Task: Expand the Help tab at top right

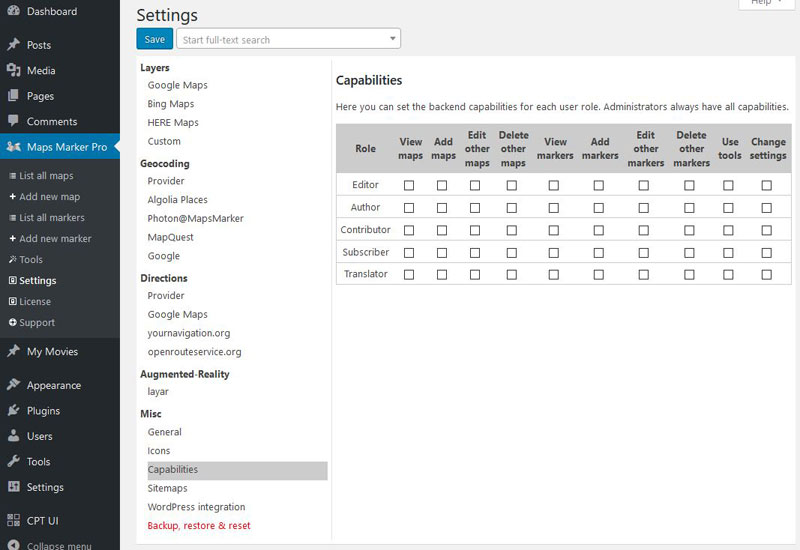Action: click(767, 3)
